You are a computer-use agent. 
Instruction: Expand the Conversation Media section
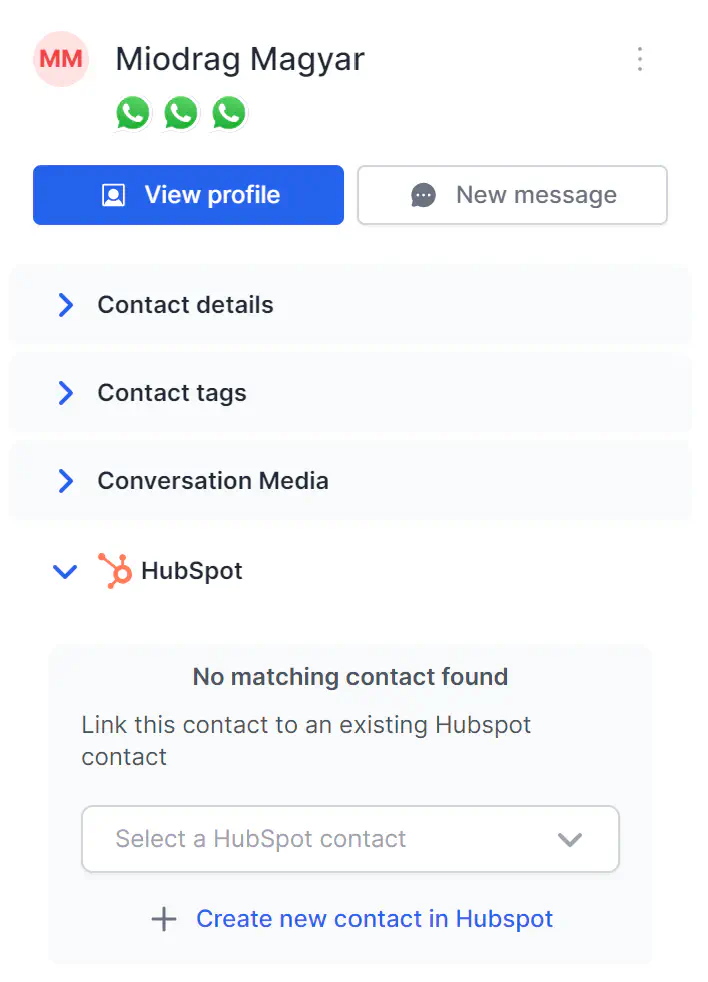tap(66, 481)
